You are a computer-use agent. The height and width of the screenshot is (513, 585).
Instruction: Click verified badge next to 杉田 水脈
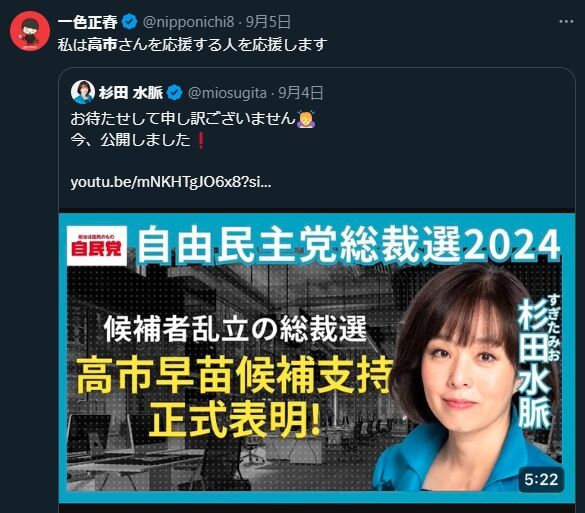click(174, 93)
